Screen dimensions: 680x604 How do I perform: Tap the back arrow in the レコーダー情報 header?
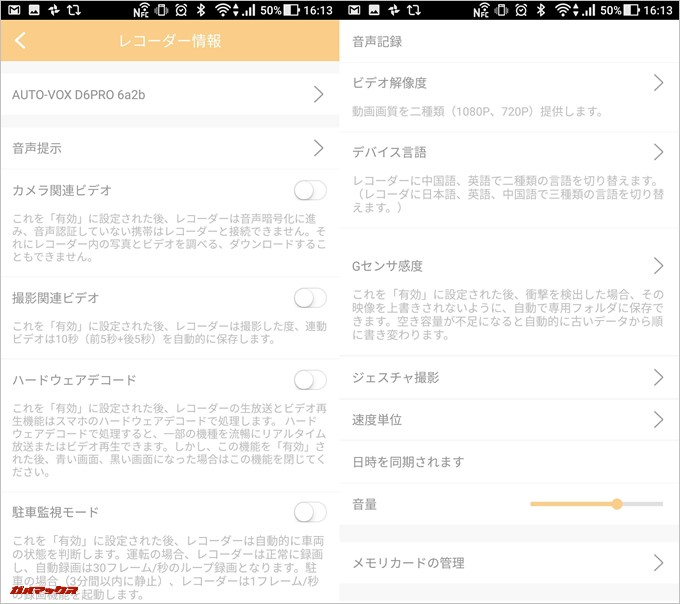(x=20, y=41)
